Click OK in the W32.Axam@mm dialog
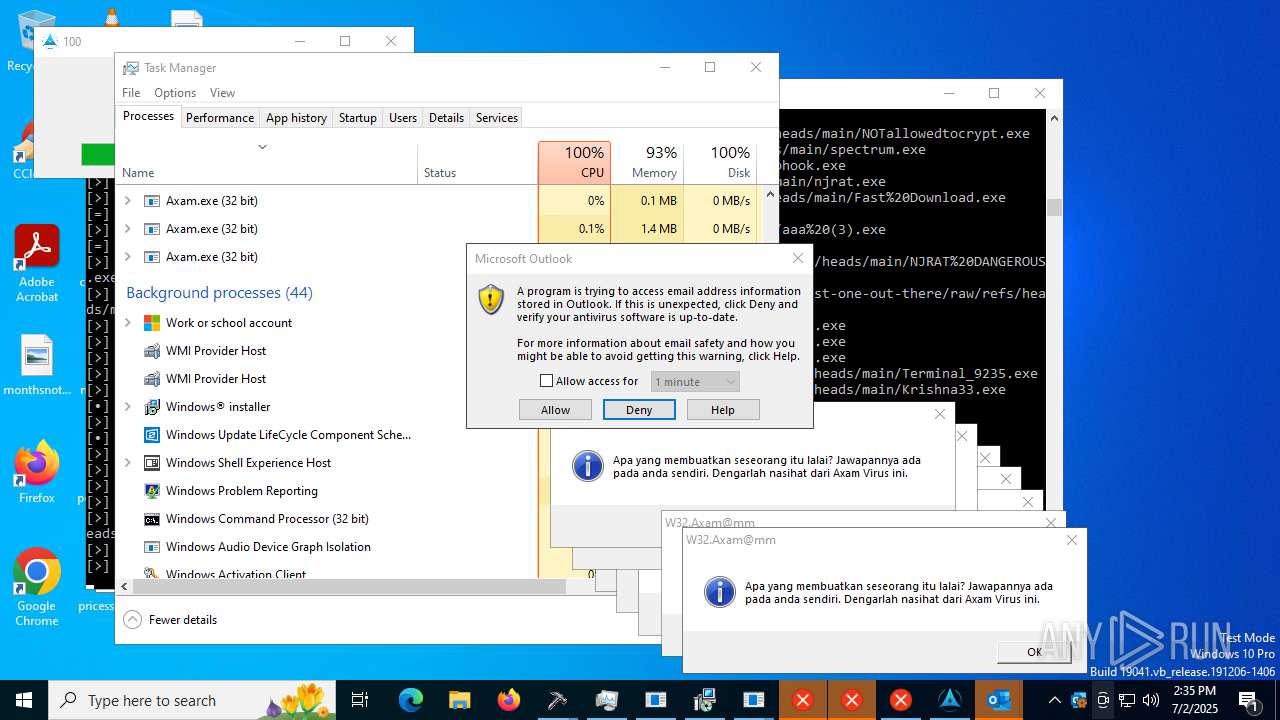The width and height of the screenshot is (1280, 720). tap(1034, 652)
